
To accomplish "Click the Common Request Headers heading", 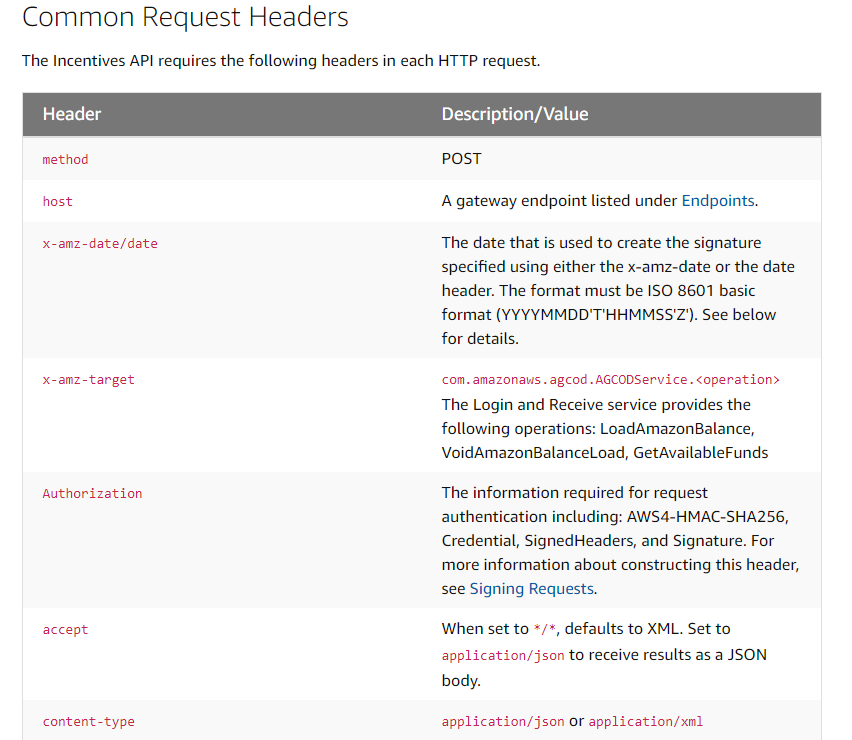I will tap(185, 17).
